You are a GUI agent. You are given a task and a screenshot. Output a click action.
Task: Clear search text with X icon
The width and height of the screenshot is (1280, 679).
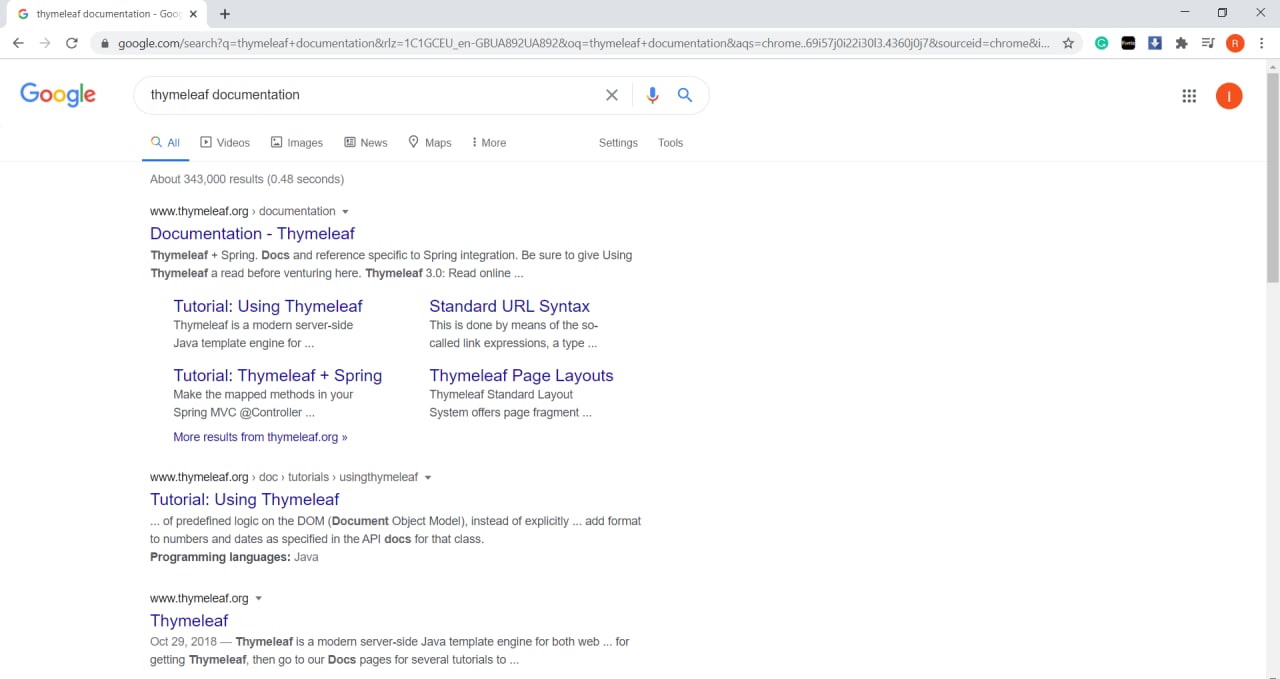(x=612, y=95)
